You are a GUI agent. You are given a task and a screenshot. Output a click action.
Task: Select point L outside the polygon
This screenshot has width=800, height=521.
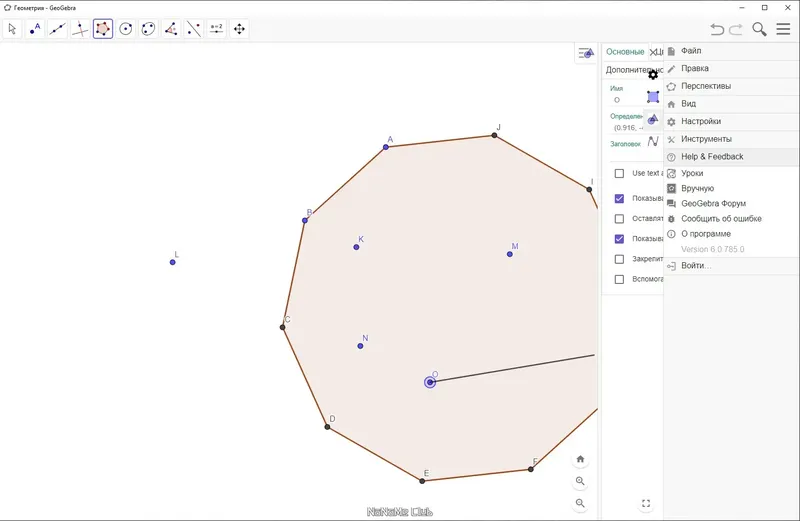pyautogui.click(x=172, y=262)
